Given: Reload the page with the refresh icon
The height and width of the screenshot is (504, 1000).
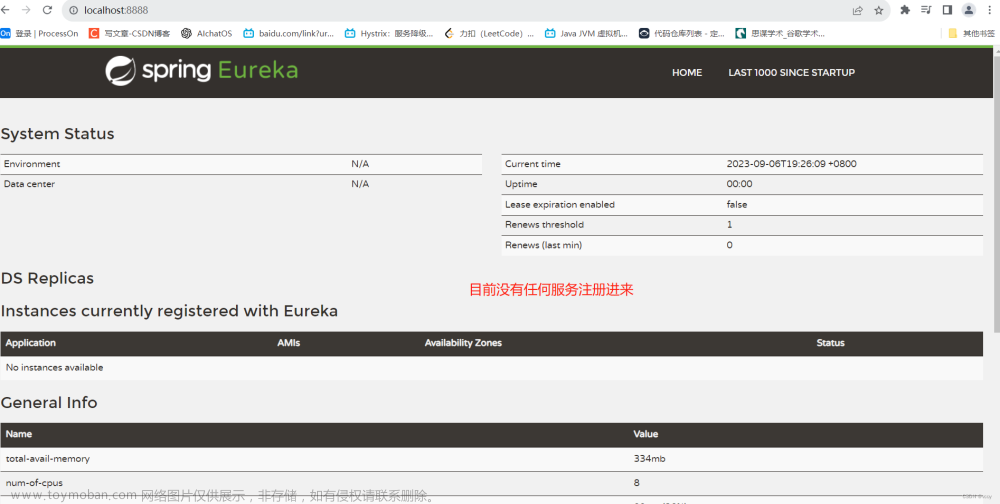Looking at the screenshot, I should (x=47, y=10).
